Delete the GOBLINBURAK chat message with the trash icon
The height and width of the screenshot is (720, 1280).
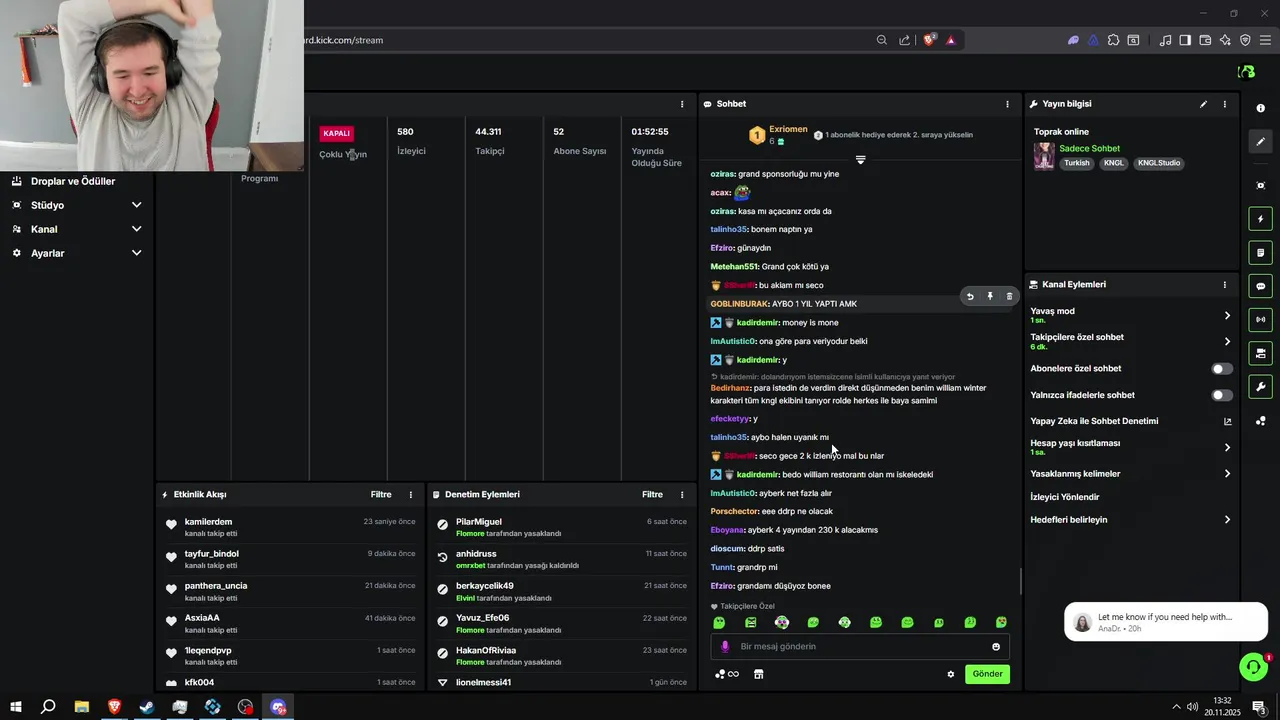click(x=1009, y=296)
